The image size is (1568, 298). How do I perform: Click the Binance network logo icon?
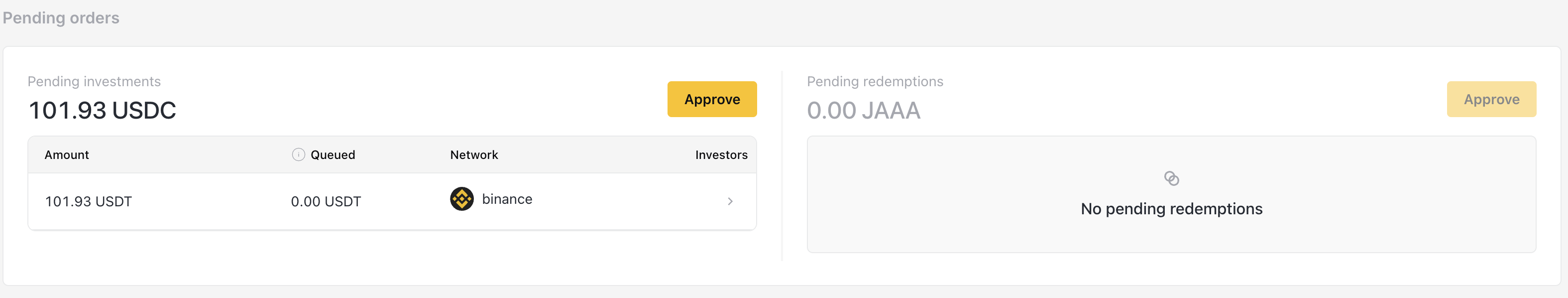tap(462, 199)
